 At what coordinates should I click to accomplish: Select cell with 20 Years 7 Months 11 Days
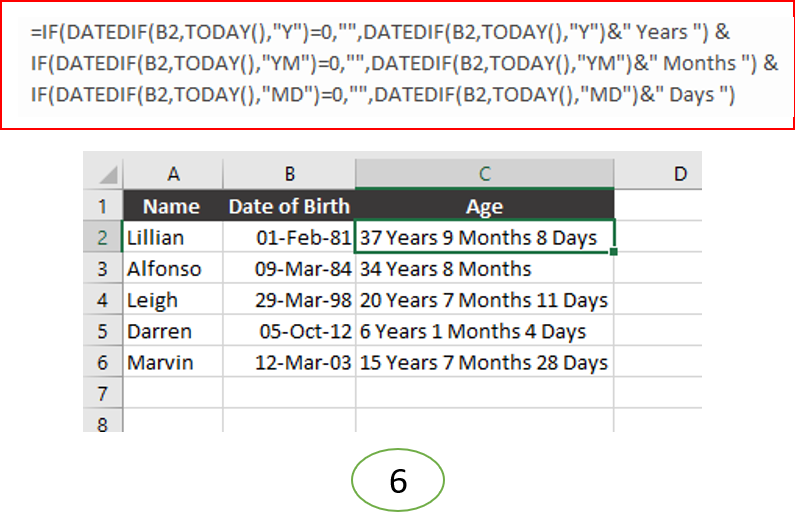pos(485,300)
